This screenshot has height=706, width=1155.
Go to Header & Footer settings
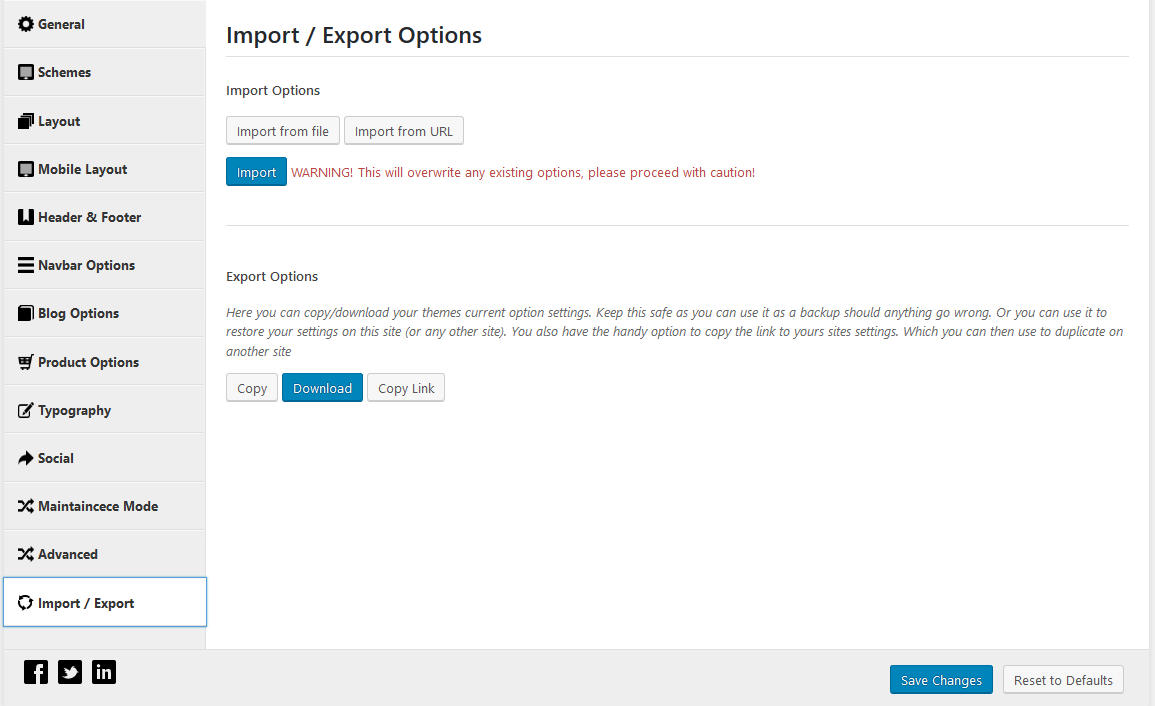pyautogui.click(x=89, y=217)
